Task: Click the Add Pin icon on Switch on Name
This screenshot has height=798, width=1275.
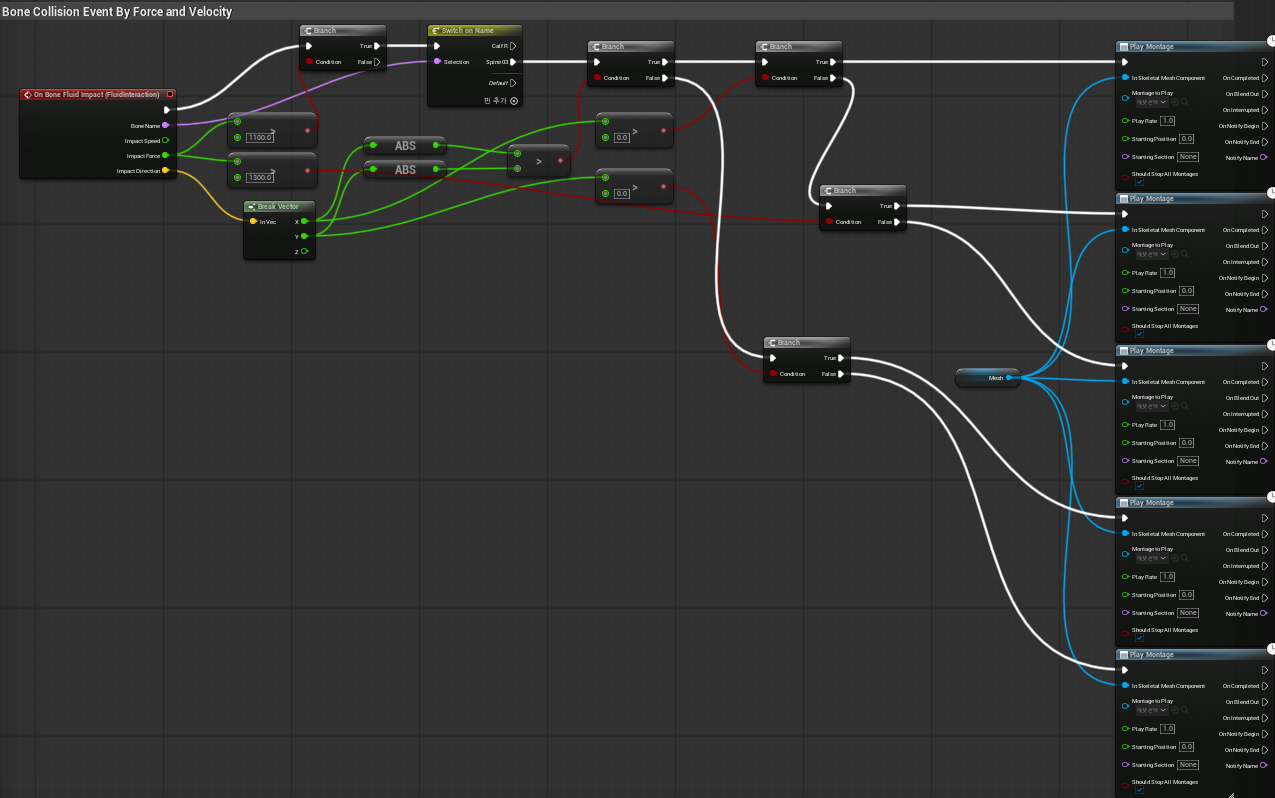Action: (x=514, y=100)
